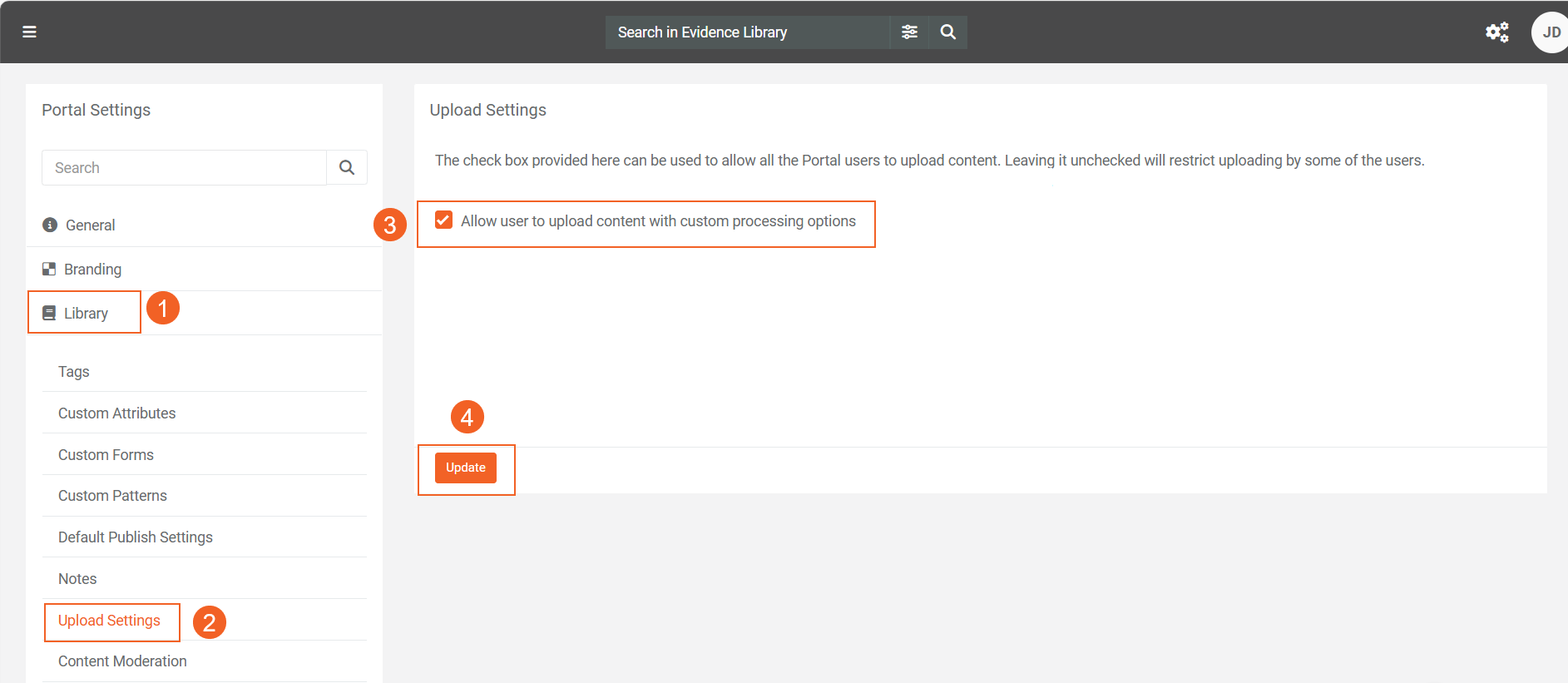The height and width of the screenshot is (683, 1568).
Task: Open the hamburger navigation menu
Action: [x=29, y=32]
